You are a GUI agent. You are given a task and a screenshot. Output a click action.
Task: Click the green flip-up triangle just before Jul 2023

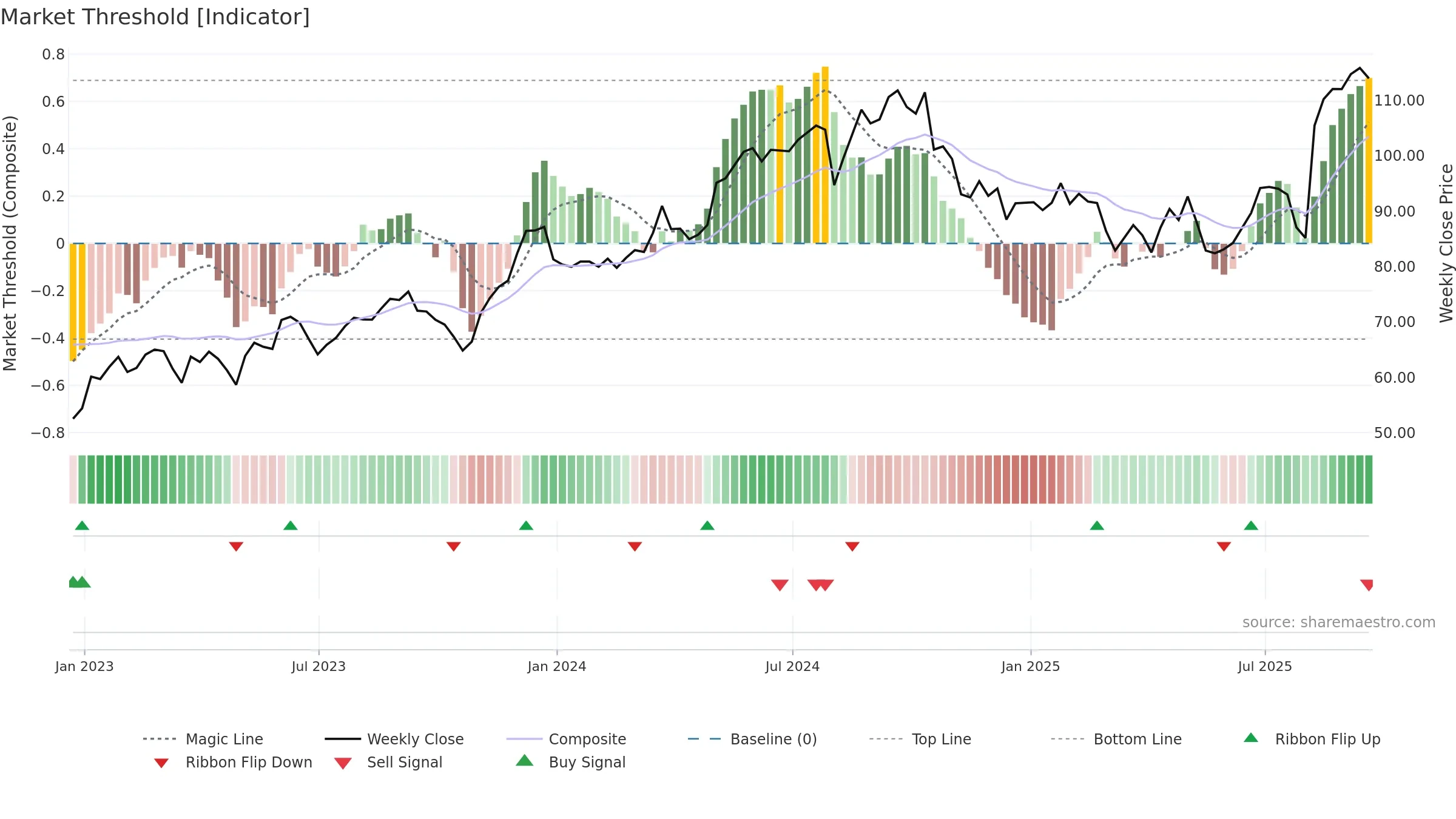click(x=291, y=525)
